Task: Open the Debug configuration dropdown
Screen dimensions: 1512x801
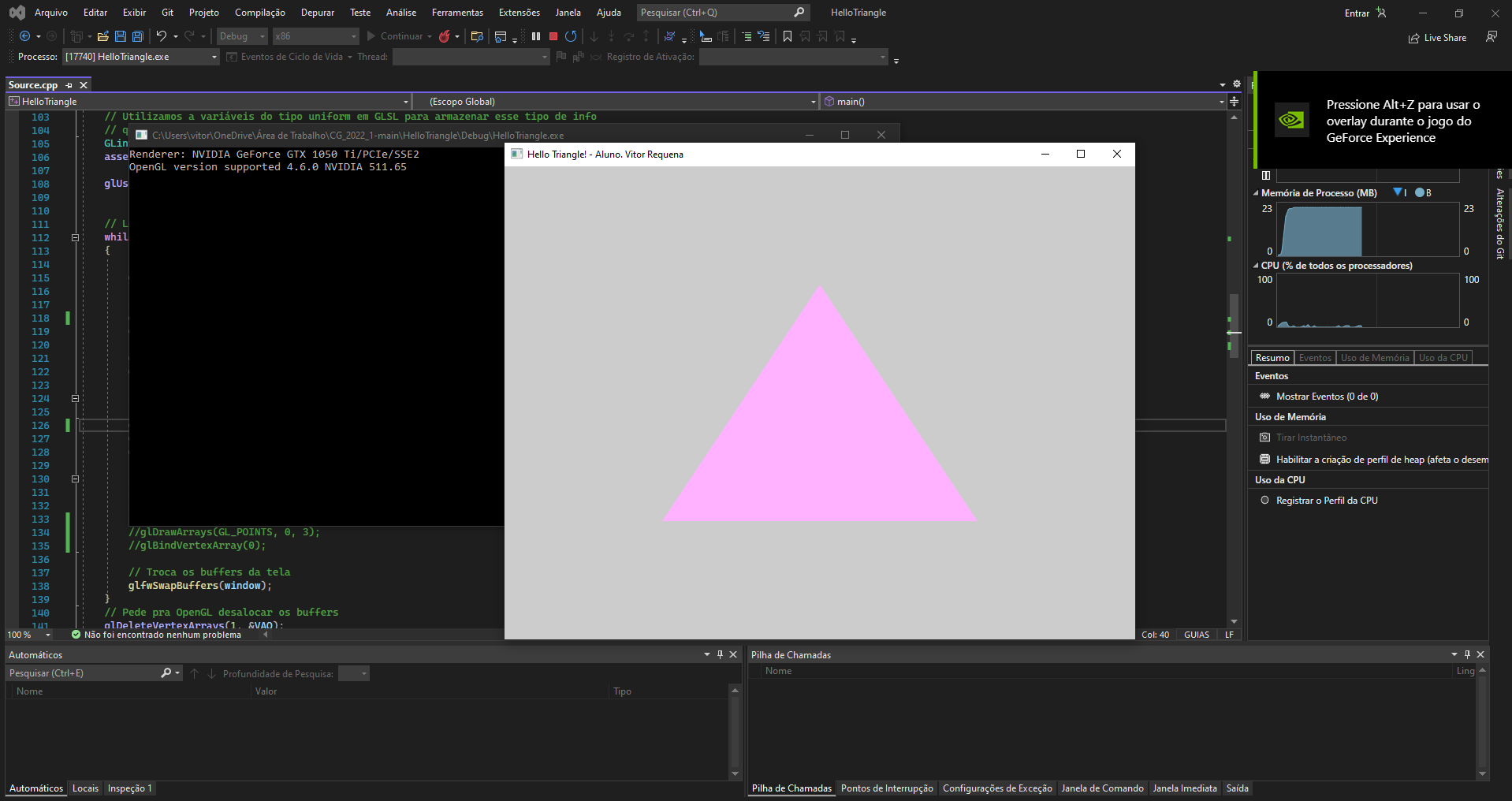Action: pos(242,36)
